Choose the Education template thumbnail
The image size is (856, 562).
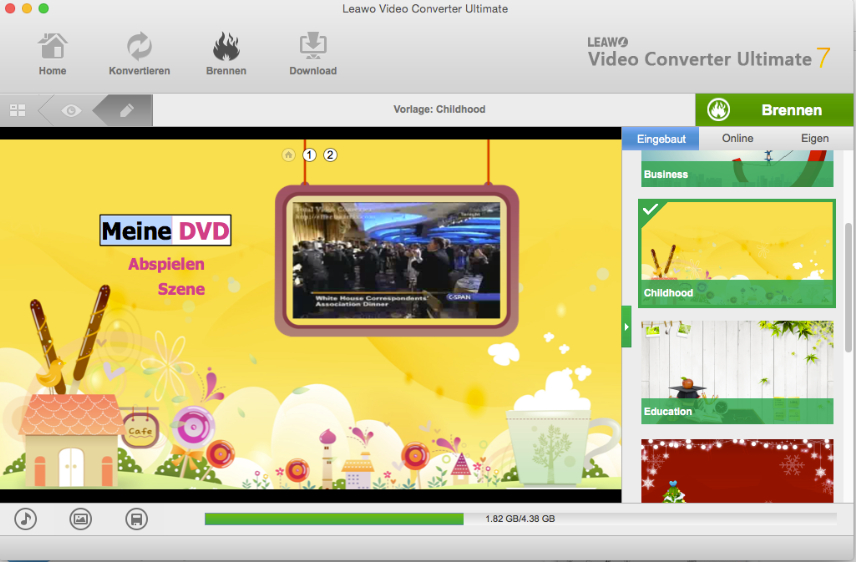pos(737,372)
